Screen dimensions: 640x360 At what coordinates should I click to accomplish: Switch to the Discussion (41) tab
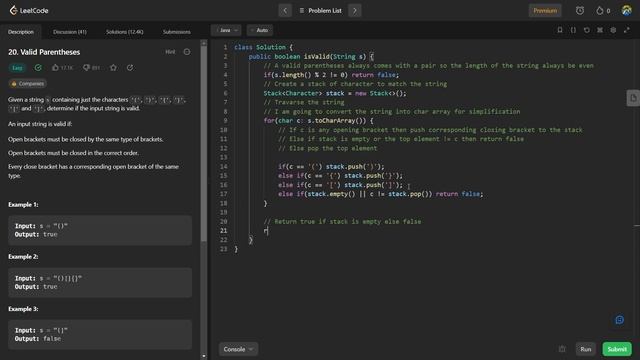coord(70,32)
